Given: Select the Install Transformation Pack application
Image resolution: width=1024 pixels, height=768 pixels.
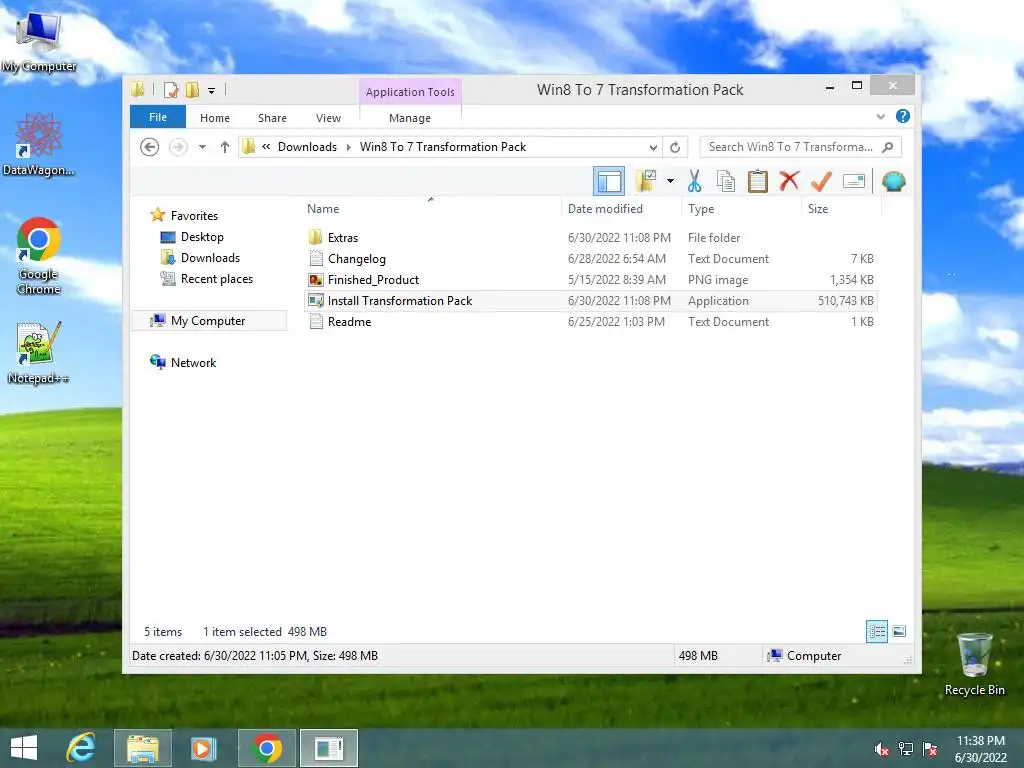Looking at the screenshot, I should [x=590, y=300].
